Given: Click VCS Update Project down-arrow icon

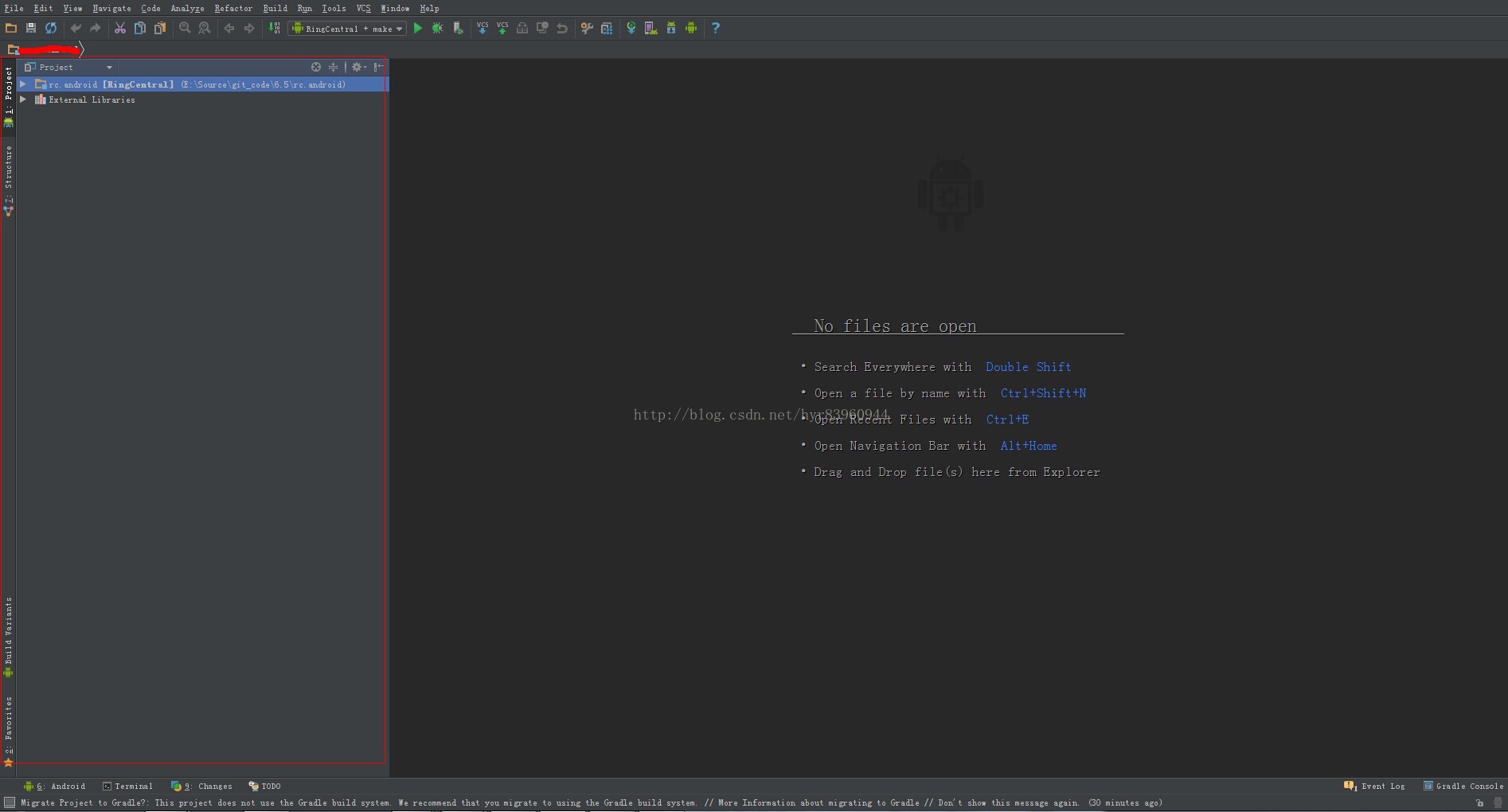Looking at the screenshot, I should pos(482,28).
